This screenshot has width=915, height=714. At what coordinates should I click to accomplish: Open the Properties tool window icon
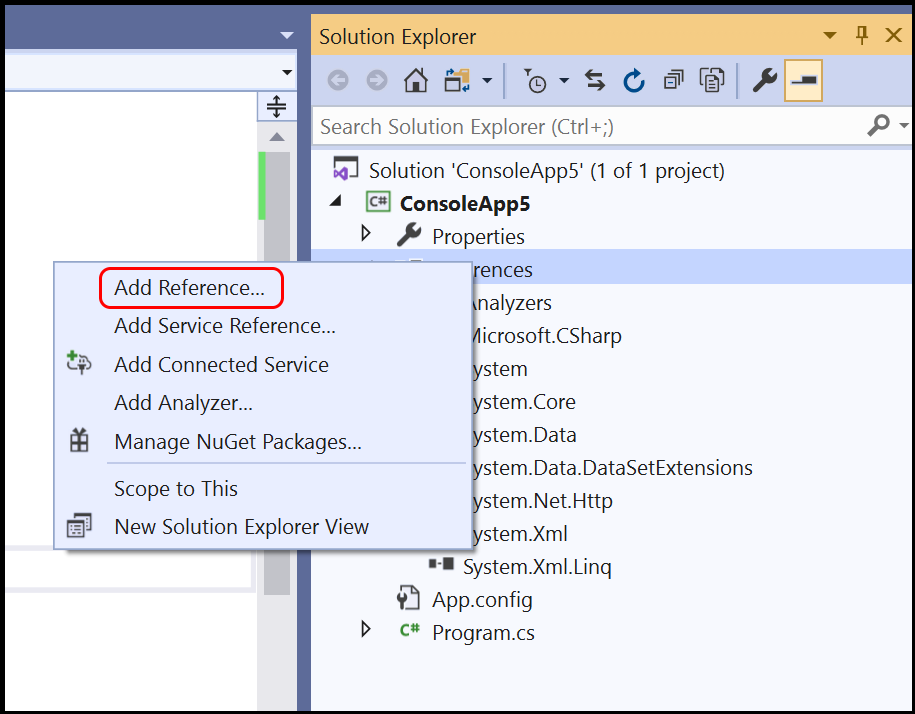763,79
